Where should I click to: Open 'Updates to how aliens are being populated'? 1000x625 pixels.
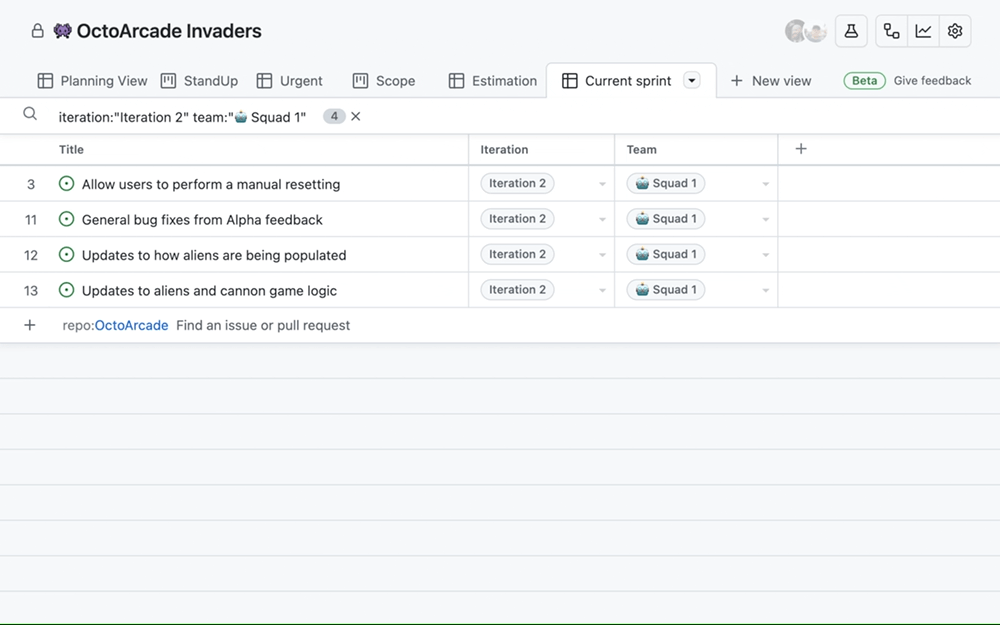pyautogui.click(x=214, y=255)
